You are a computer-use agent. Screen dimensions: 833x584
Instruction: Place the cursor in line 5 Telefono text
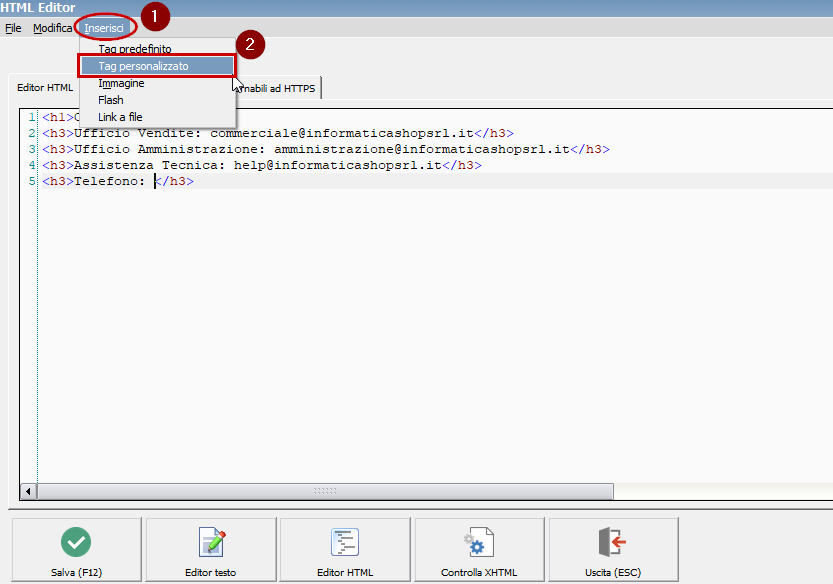click(x=109, y=181)
